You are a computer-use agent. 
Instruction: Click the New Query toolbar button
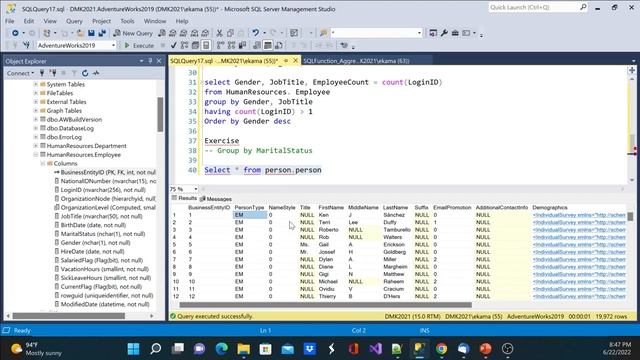pyautogui.click(x=133, y=33)
